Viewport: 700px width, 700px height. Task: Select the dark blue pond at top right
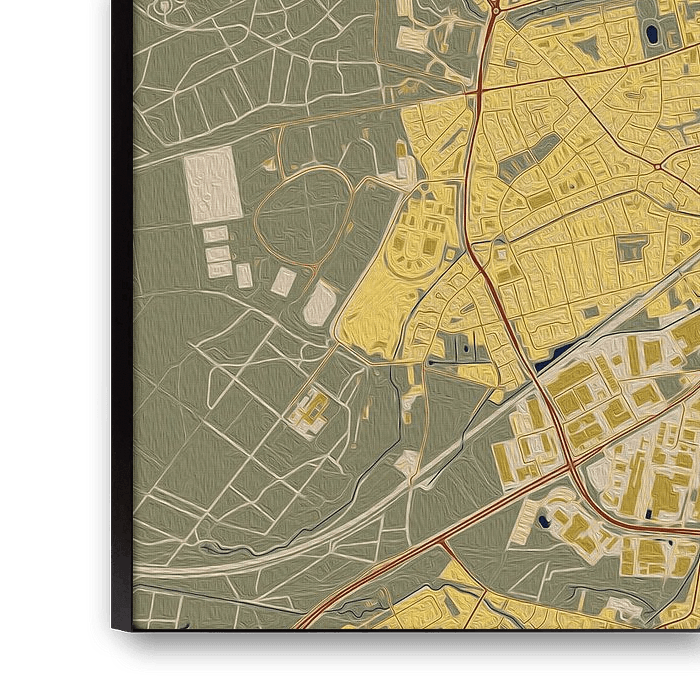coord(652,35)
